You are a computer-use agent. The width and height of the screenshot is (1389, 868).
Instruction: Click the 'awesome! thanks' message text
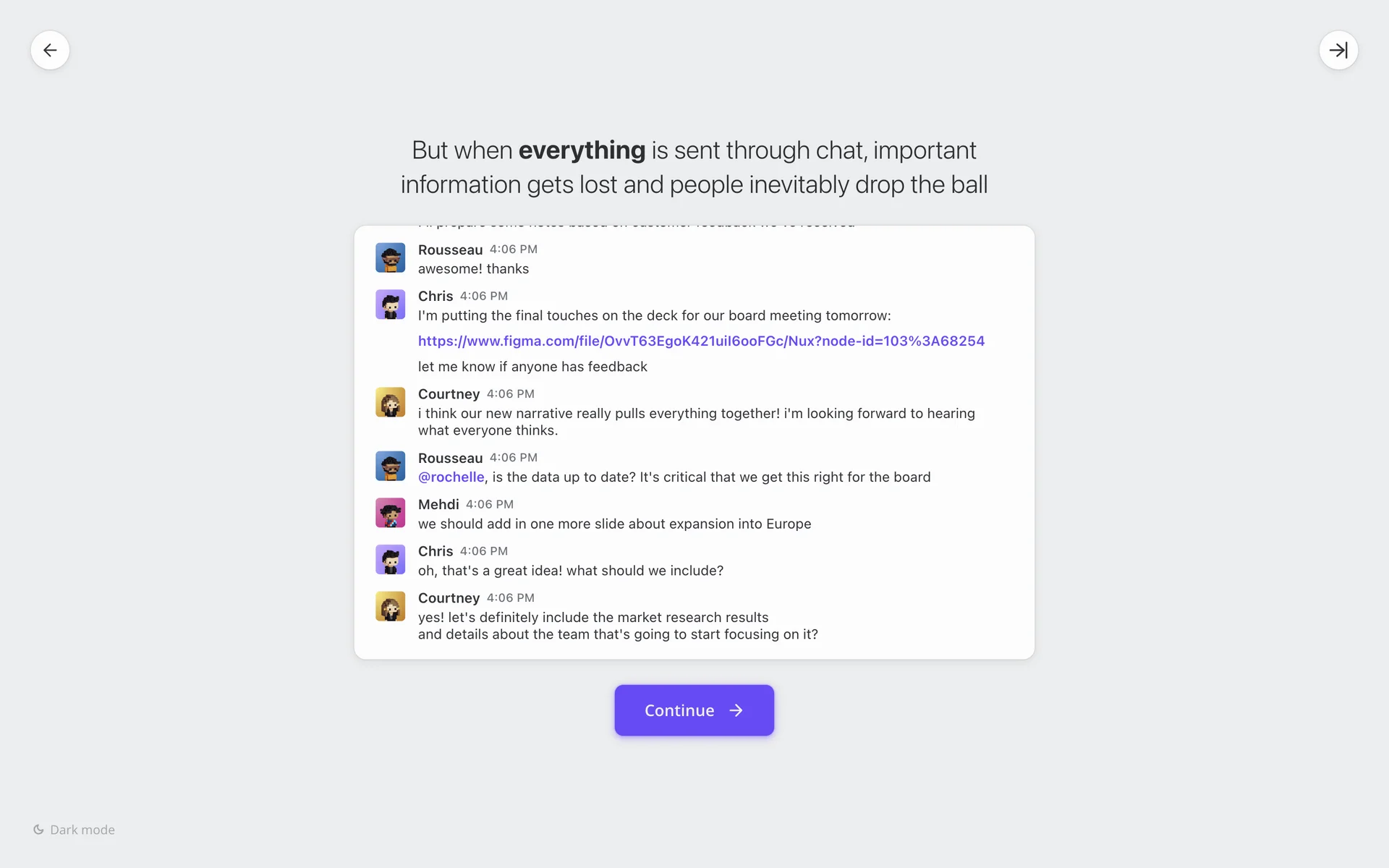(473, 269)
